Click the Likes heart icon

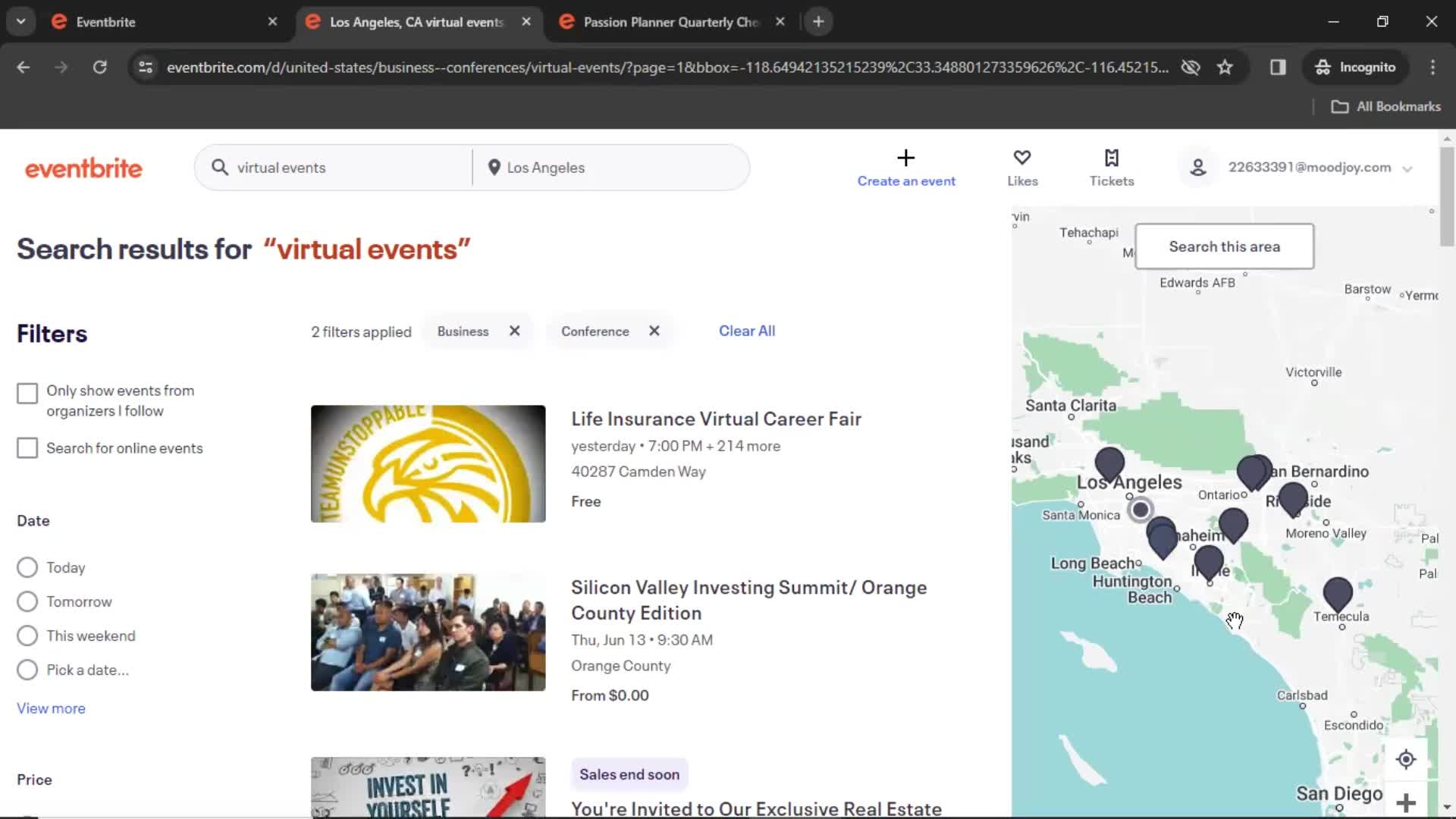click(x=1022, y=156)
